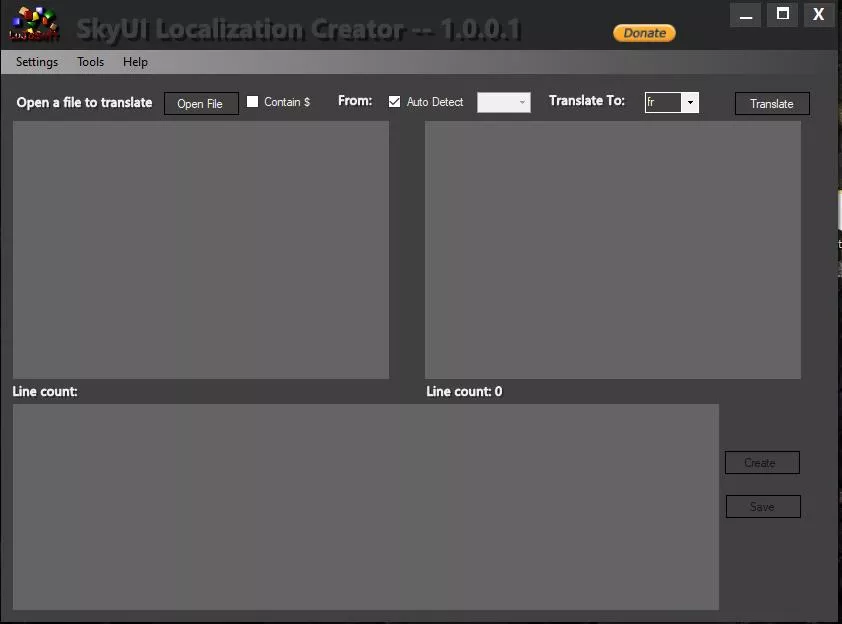
Task: Click the Translate button
Action: click(x=772, y=103)
